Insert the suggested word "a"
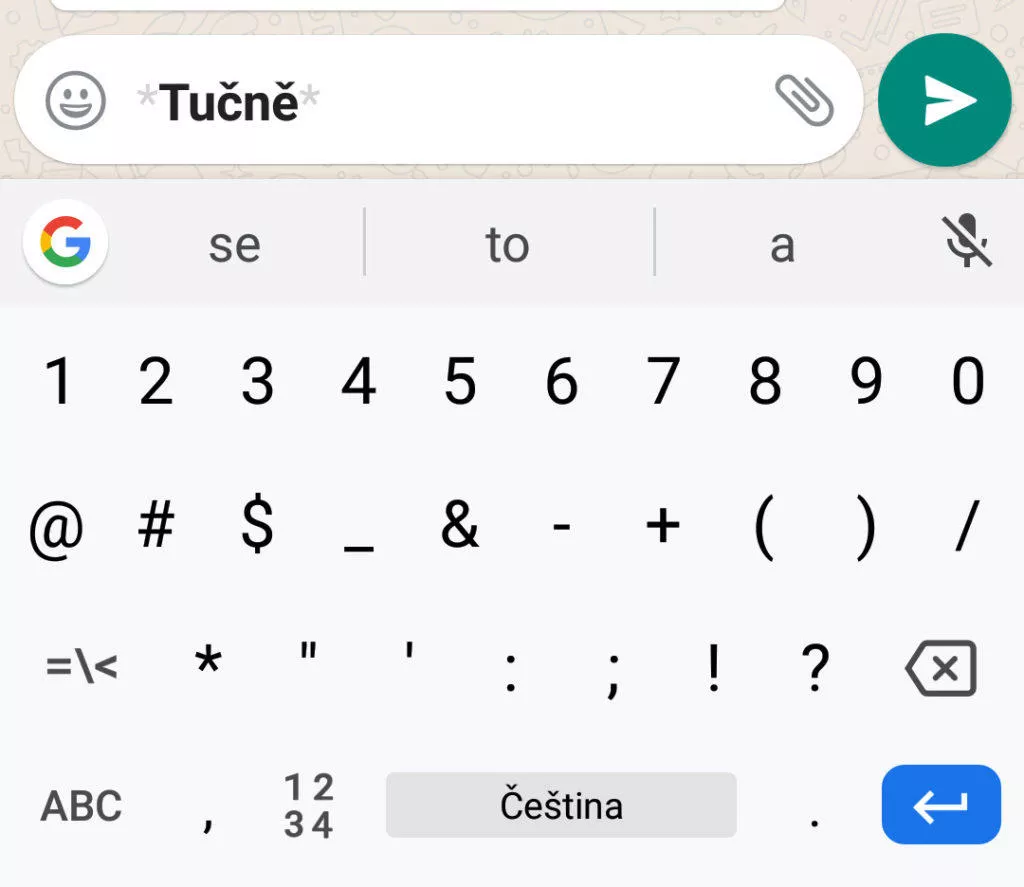 [782, 245]
